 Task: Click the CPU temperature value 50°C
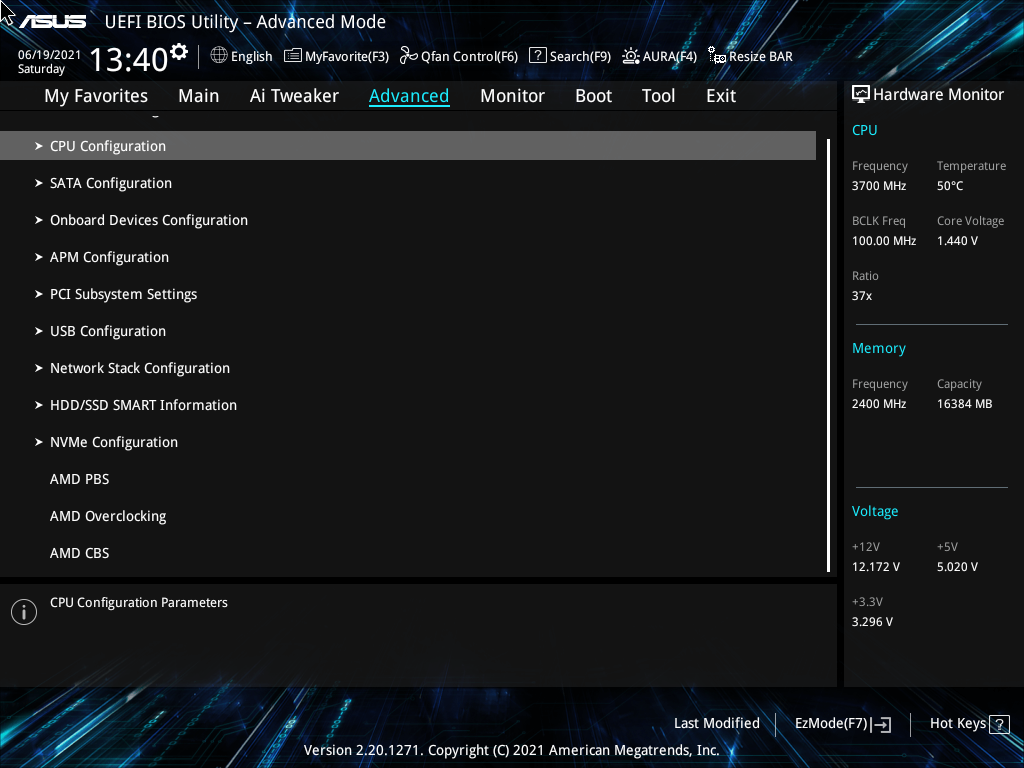950,186
